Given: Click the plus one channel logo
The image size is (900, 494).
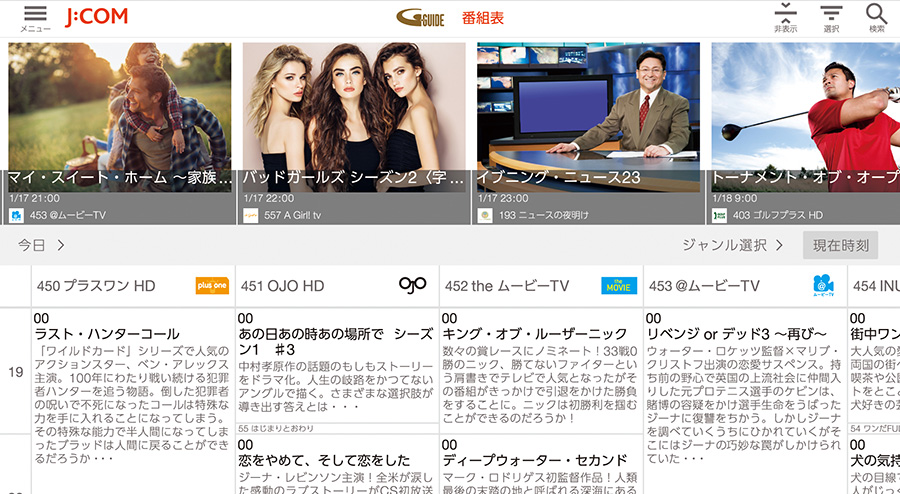Looking at the screenshot, I should [x=212, y=285].
